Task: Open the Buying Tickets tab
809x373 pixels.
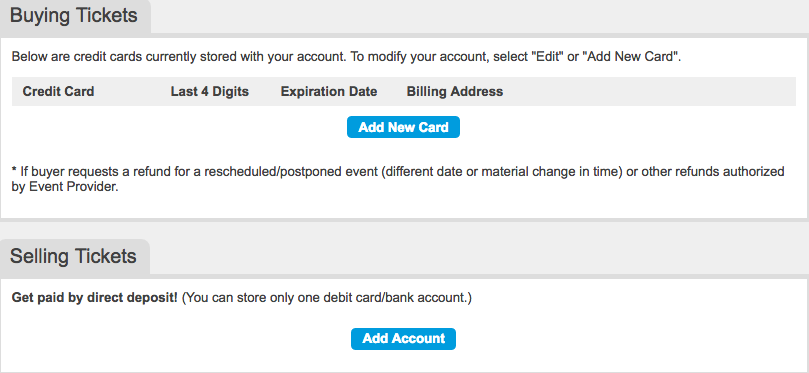Action: pyautogui.click(x=74, y=16)
